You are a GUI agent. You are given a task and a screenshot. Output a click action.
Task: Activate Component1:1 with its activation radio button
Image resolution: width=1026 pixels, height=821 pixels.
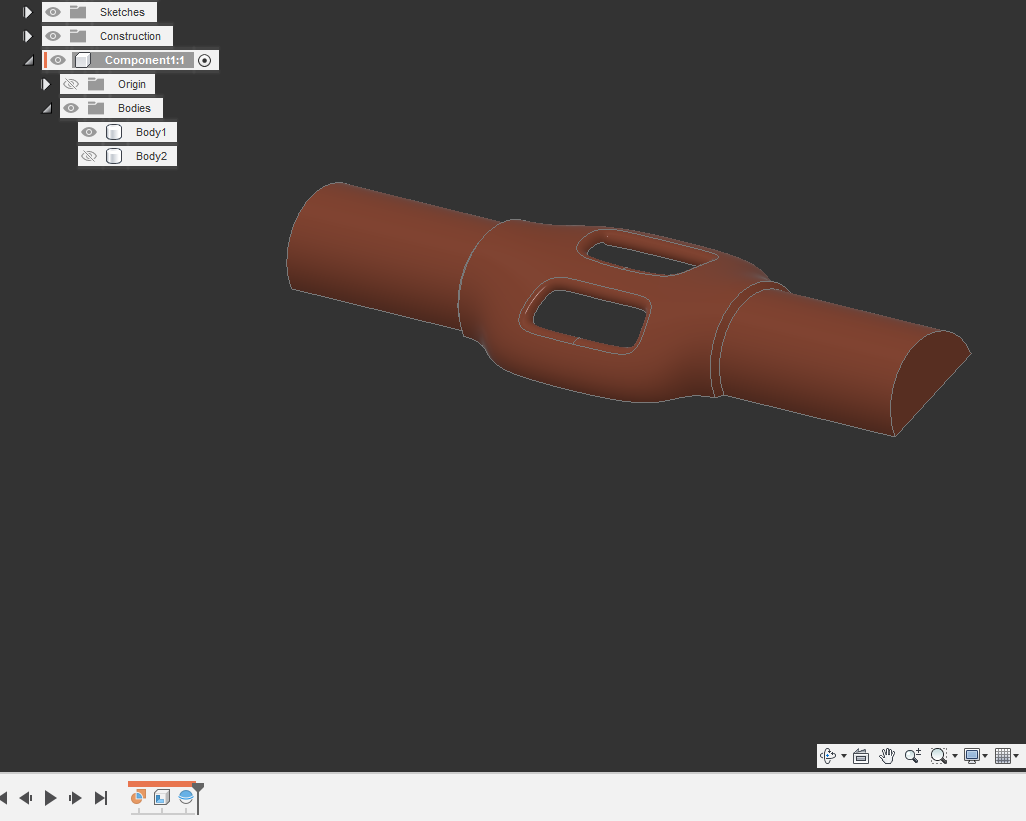click(x=204, y=60)
